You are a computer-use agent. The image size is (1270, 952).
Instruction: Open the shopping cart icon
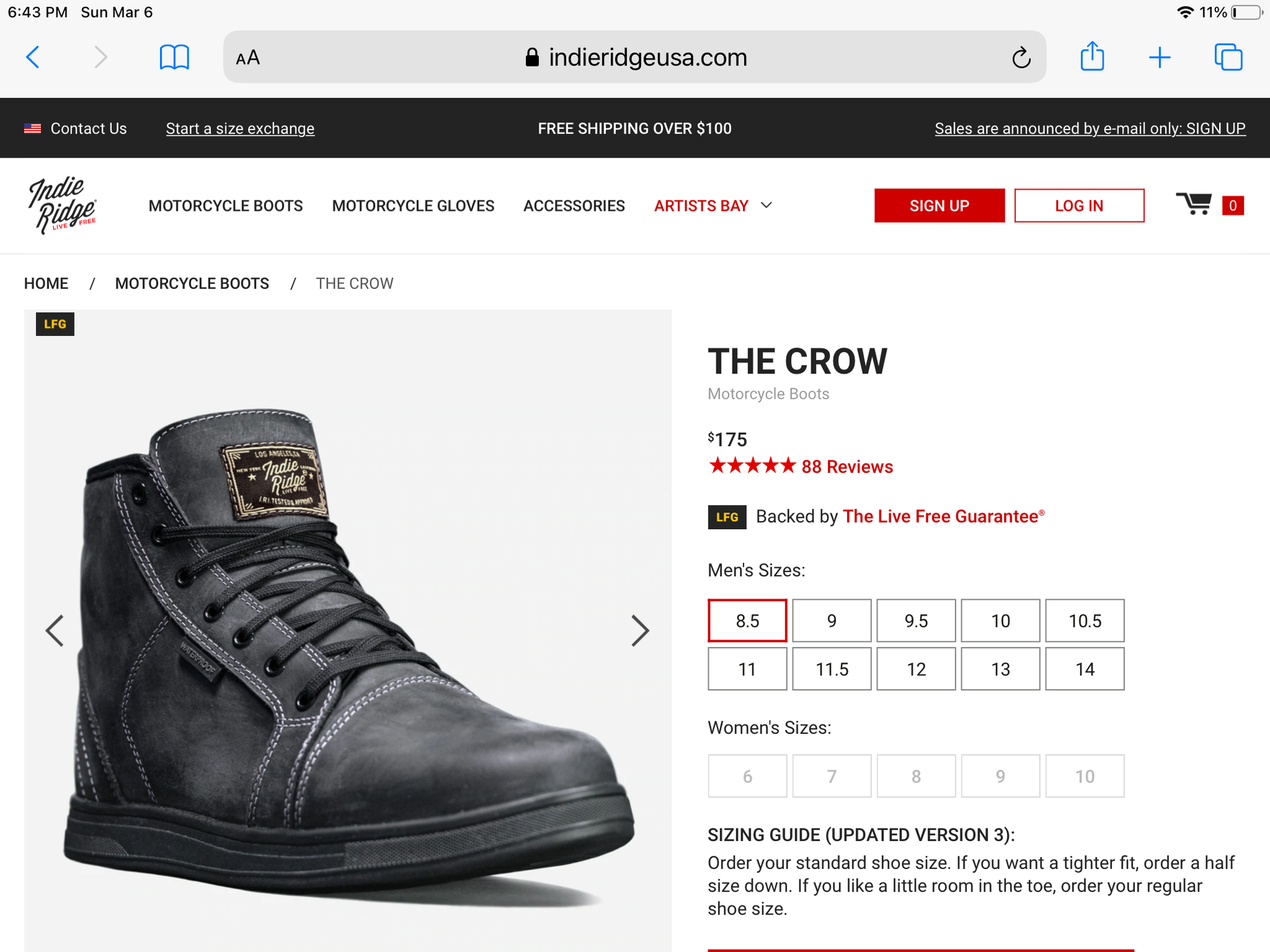1194,204
